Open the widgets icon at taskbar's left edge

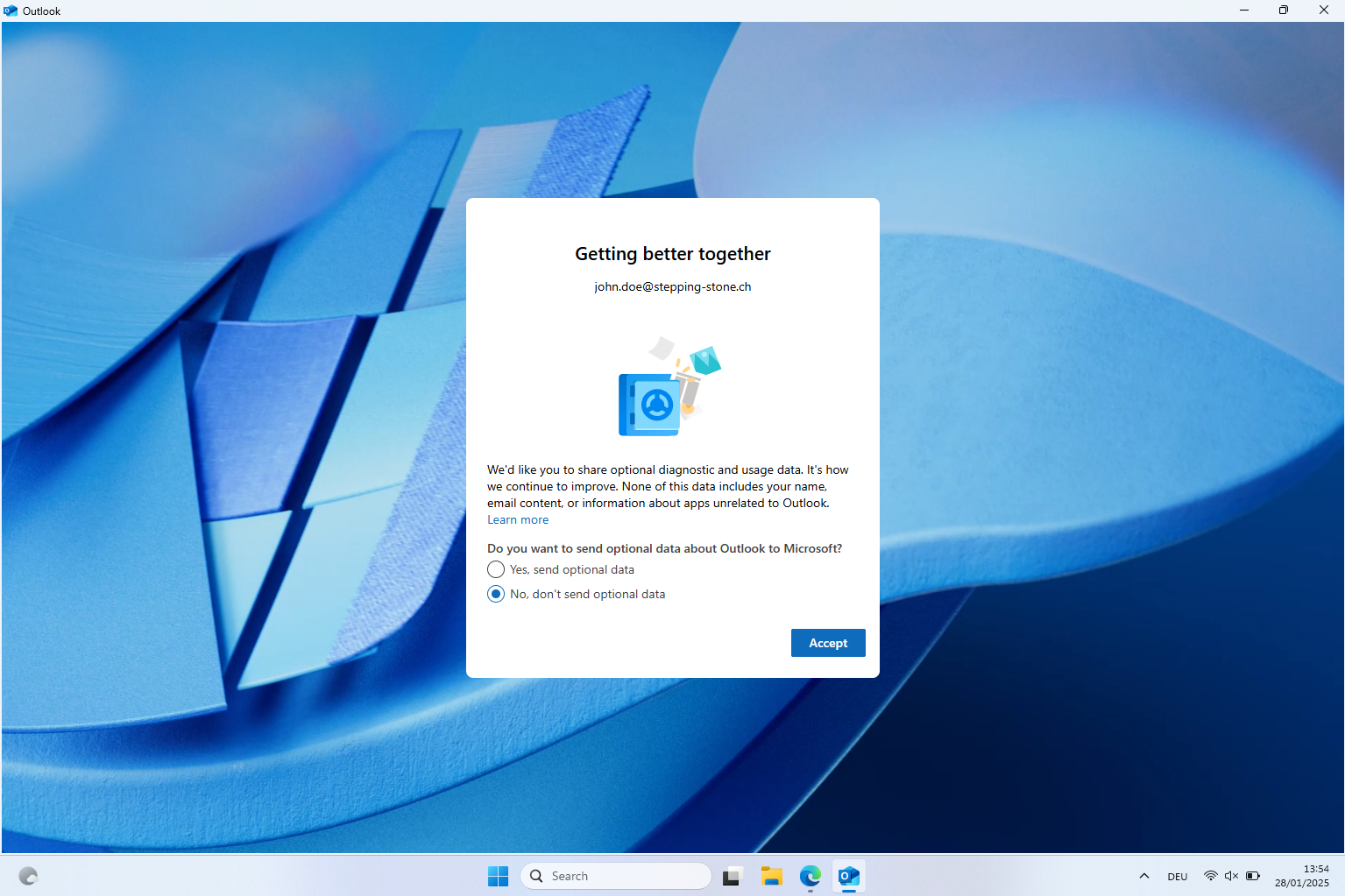click(x=28, y=876)
